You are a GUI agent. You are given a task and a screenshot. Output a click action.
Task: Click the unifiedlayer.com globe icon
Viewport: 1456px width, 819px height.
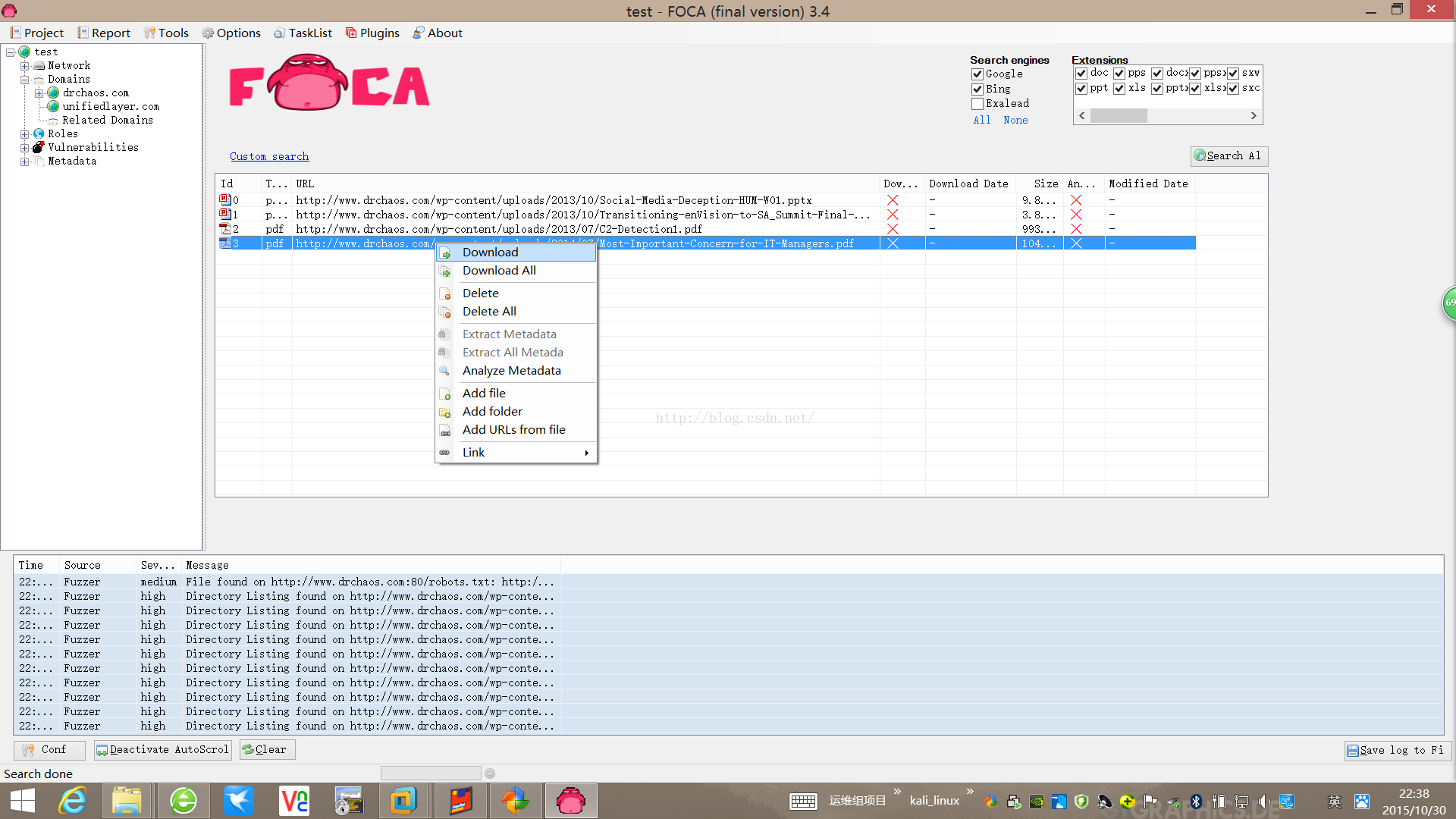(x=53, y=107)
